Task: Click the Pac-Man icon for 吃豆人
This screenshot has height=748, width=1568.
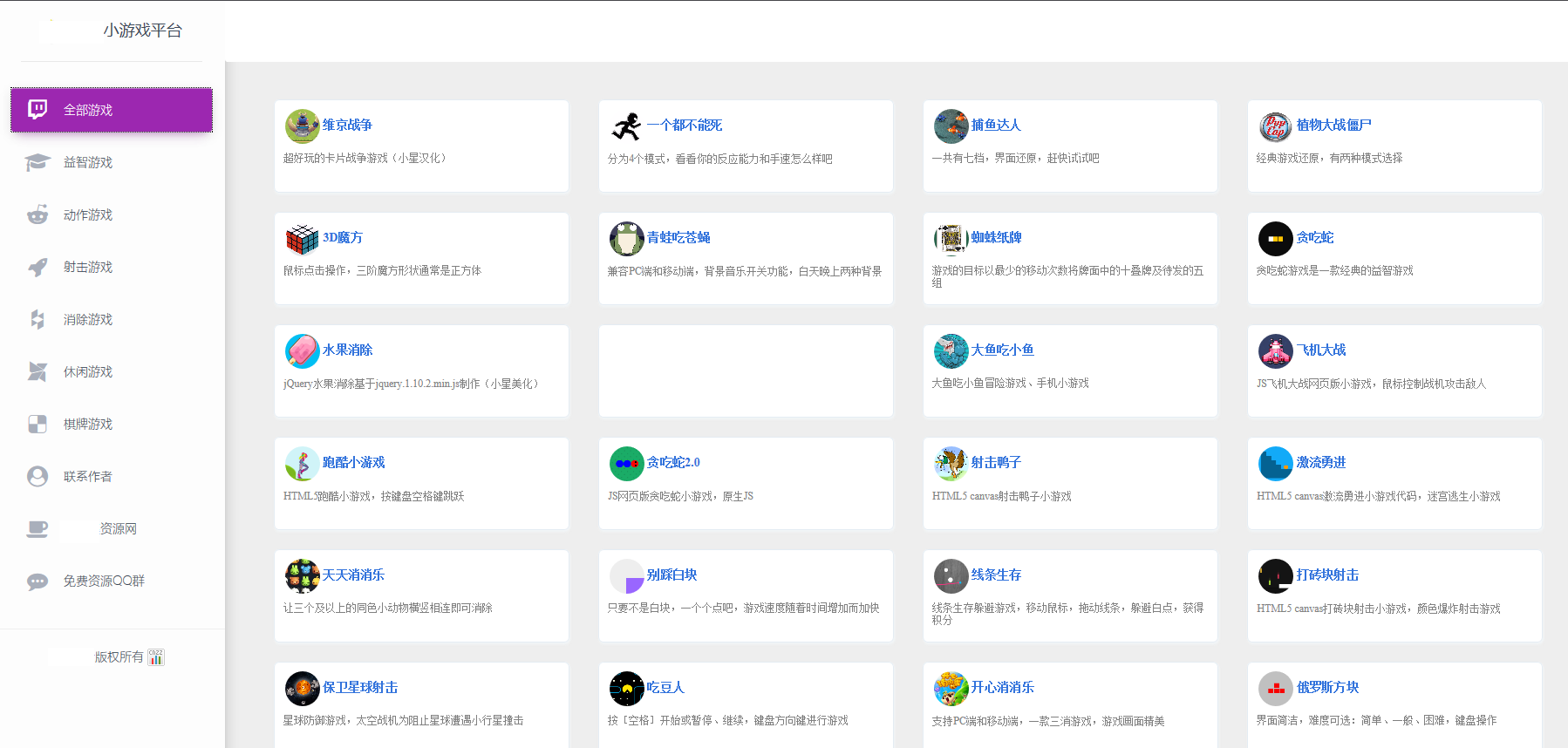Action: (626, 689)
